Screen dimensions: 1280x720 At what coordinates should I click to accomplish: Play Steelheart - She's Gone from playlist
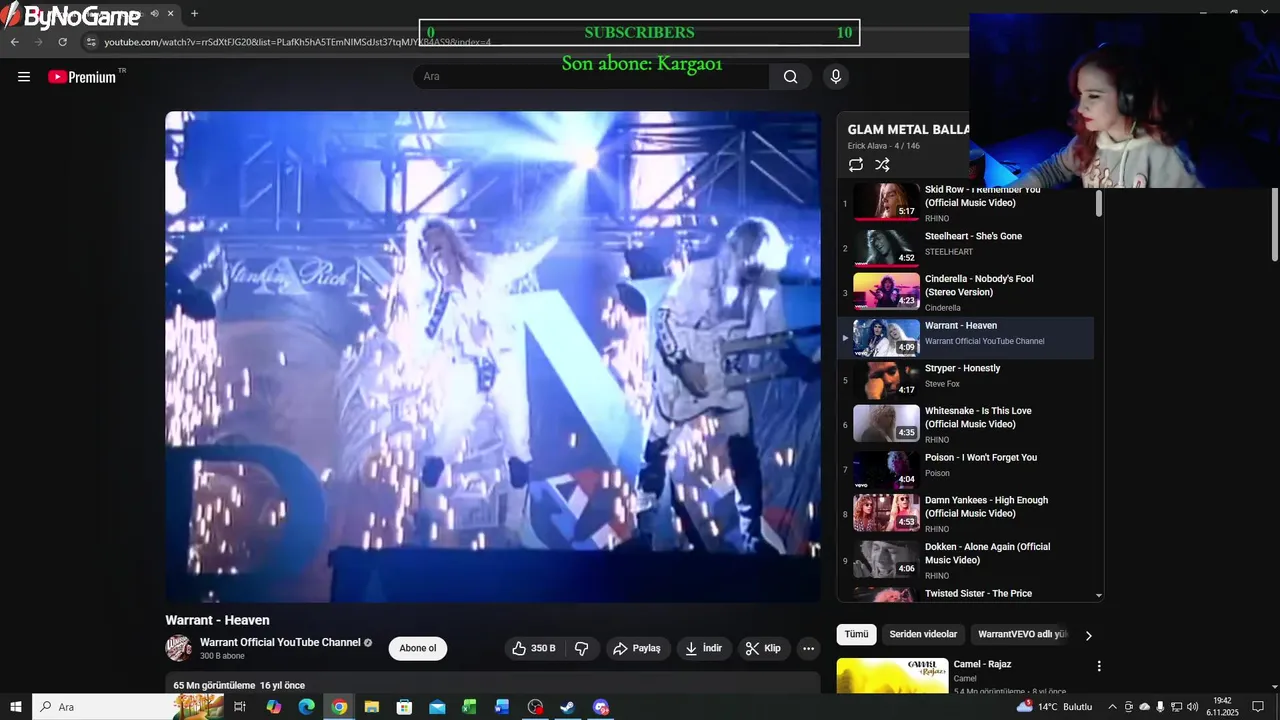click(x=965, y=245)
